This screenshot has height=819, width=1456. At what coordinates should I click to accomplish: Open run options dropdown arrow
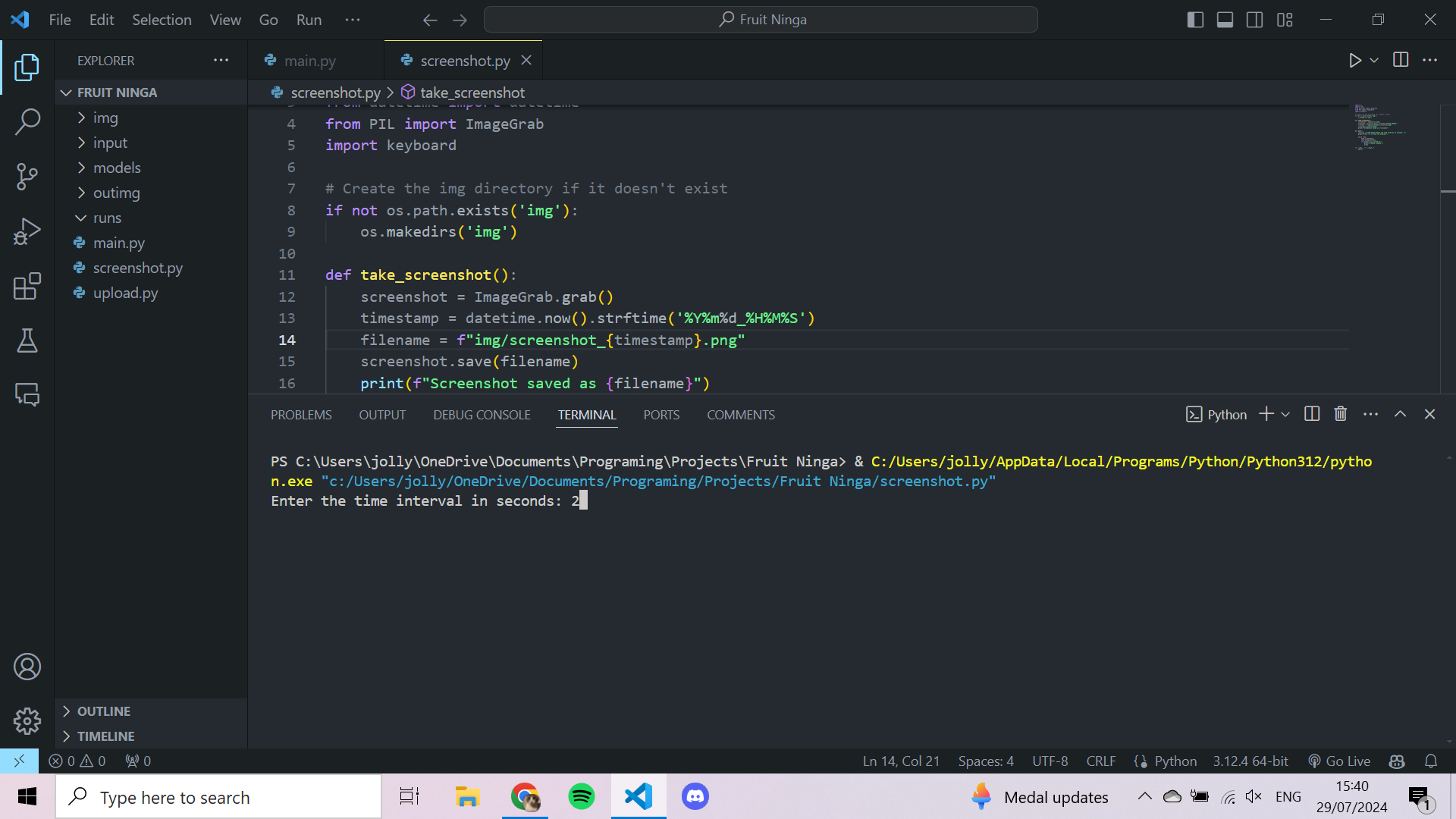(x=1374, y=60)
